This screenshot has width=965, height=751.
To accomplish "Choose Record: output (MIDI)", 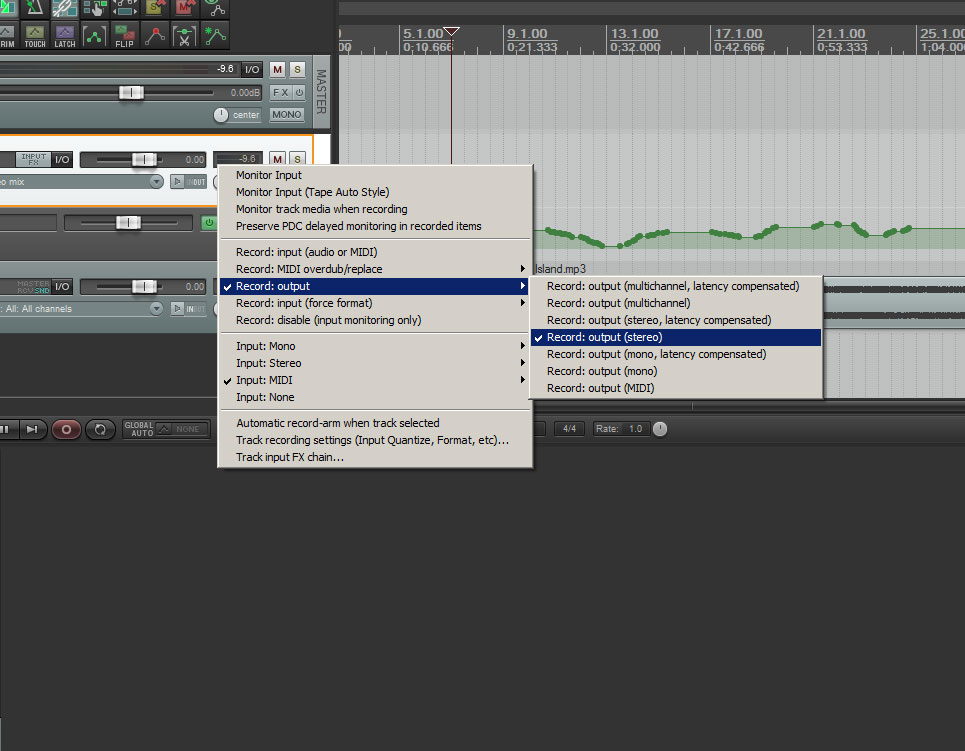I will point(676,388).
